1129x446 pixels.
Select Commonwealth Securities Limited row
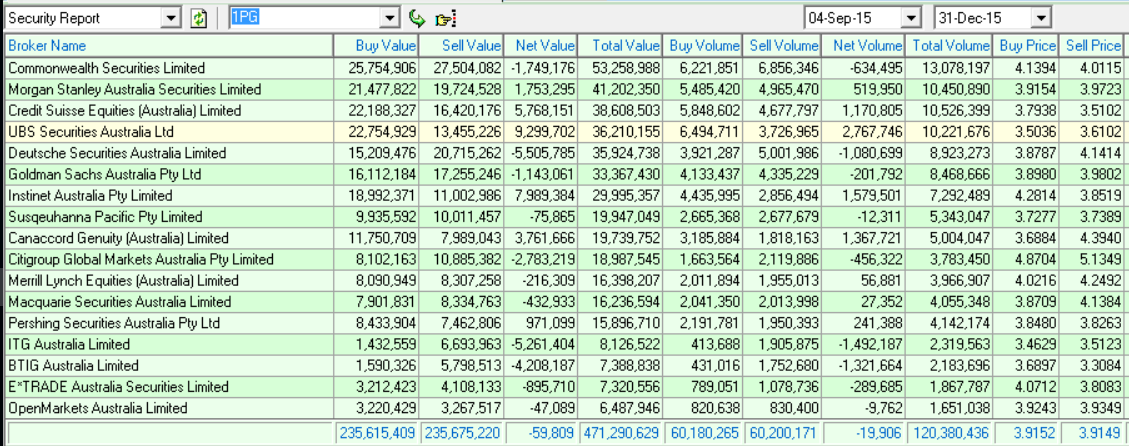[564, 68]
